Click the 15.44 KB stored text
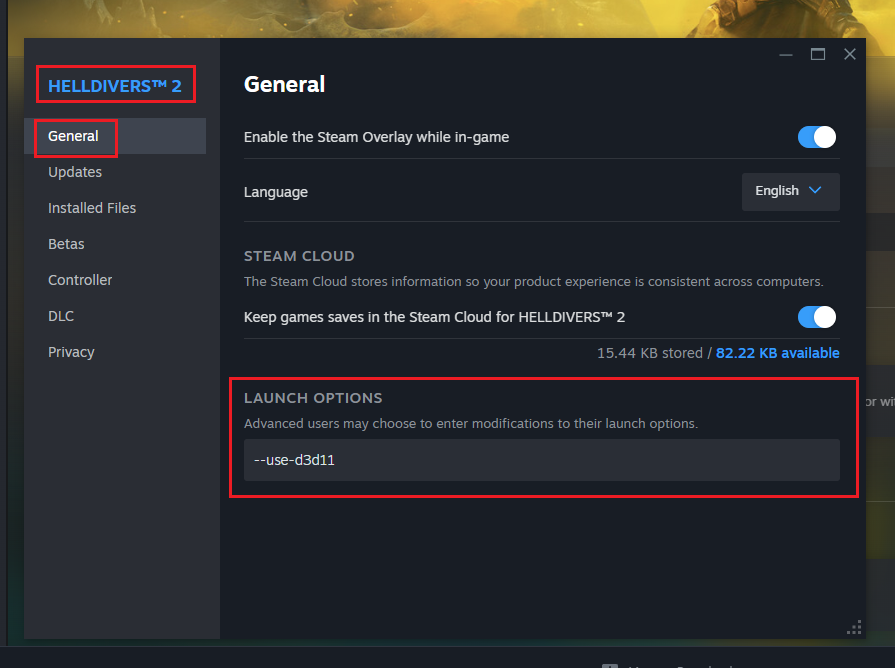 tap(650, 353)
